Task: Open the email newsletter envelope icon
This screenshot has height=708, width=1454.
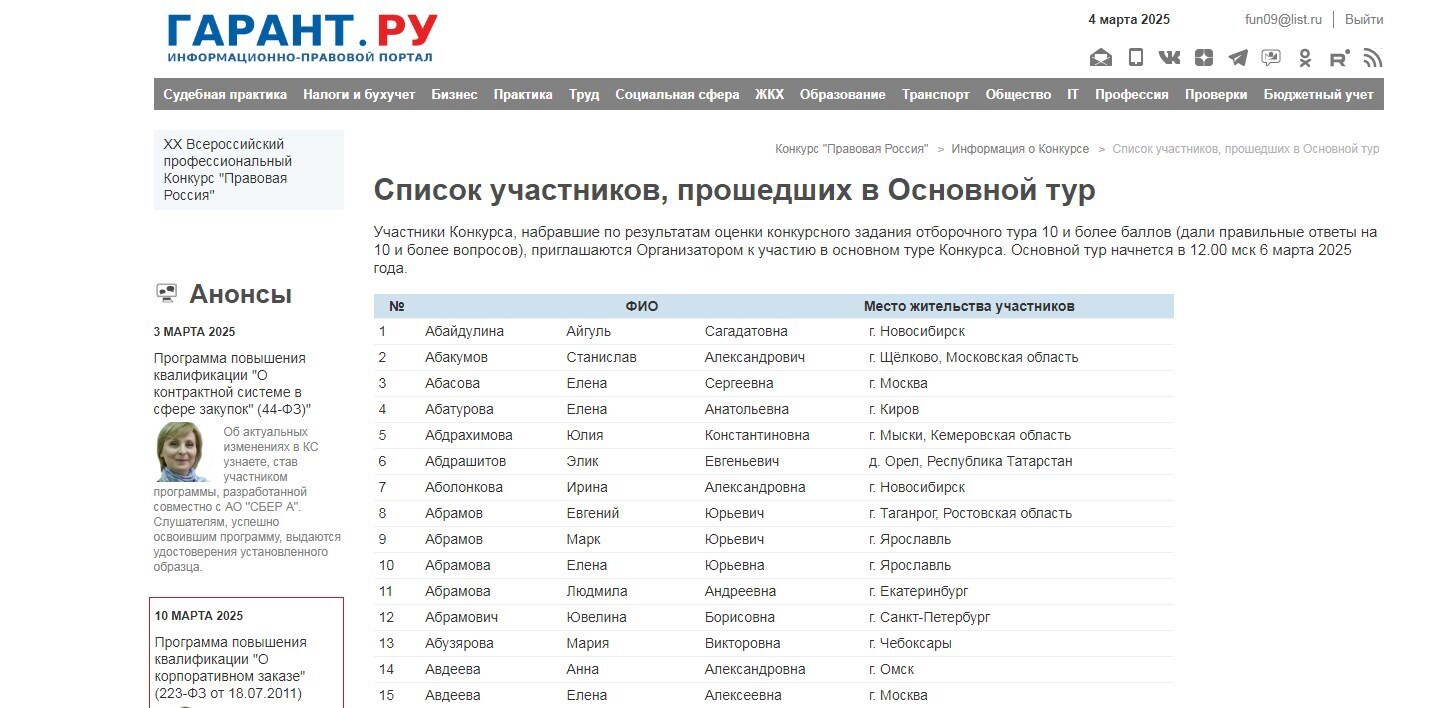Action: coord(1100,57)
